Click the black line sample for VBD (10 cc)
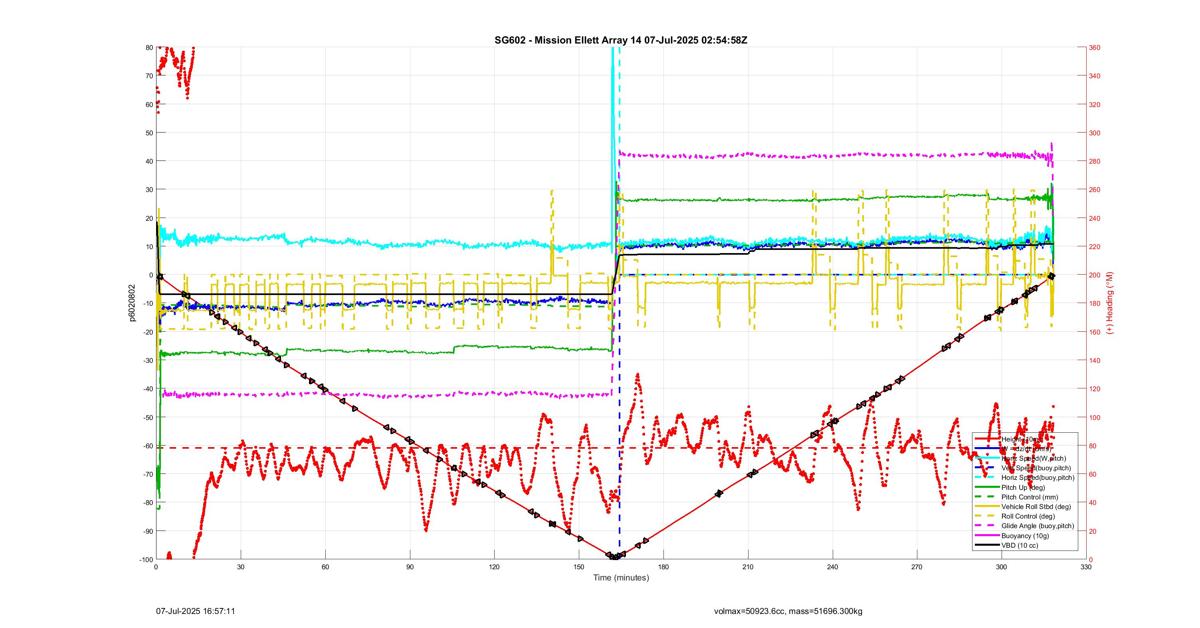 tap(987, 545)
